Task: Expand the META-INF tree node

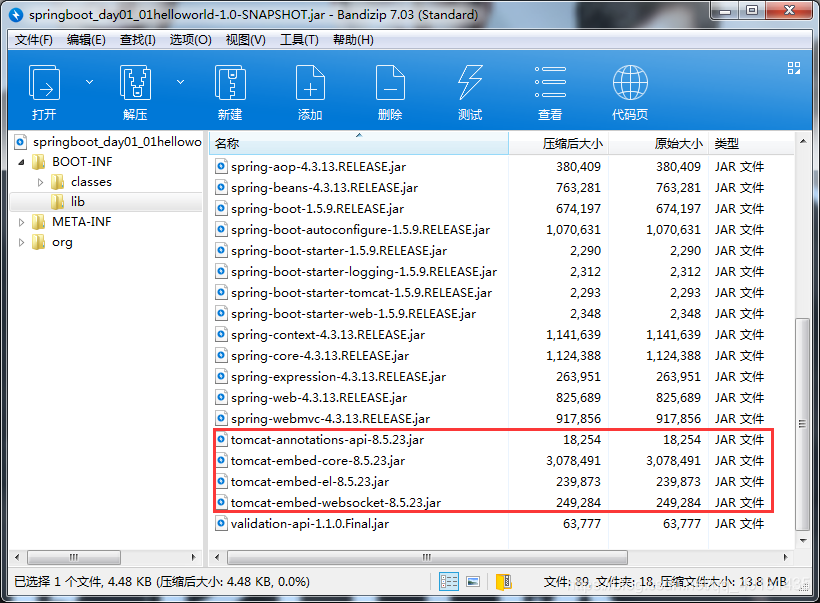Action: [21, 223]
